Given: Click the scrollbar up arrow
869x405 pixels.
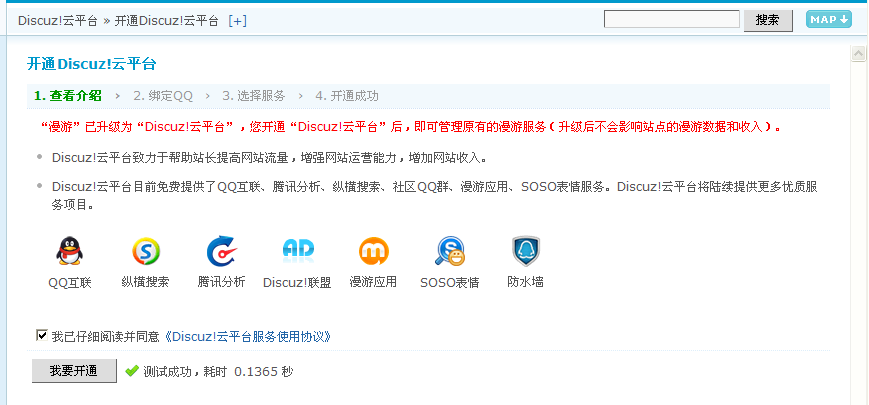Looking at the screenshot, I should pos(858,53).
